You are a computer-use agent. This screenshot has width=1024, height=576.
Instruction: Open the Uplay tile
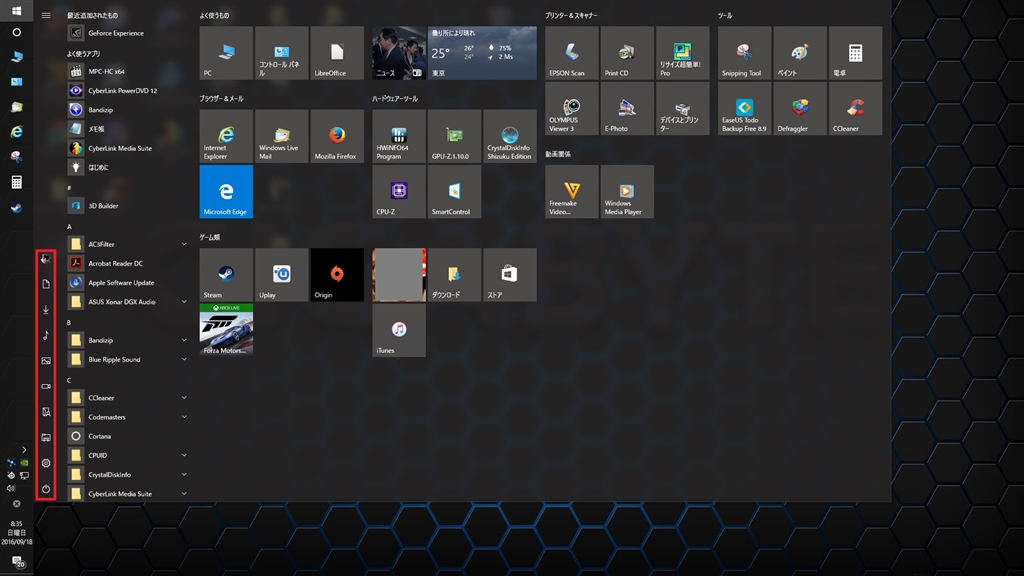(x=281, y=274)
